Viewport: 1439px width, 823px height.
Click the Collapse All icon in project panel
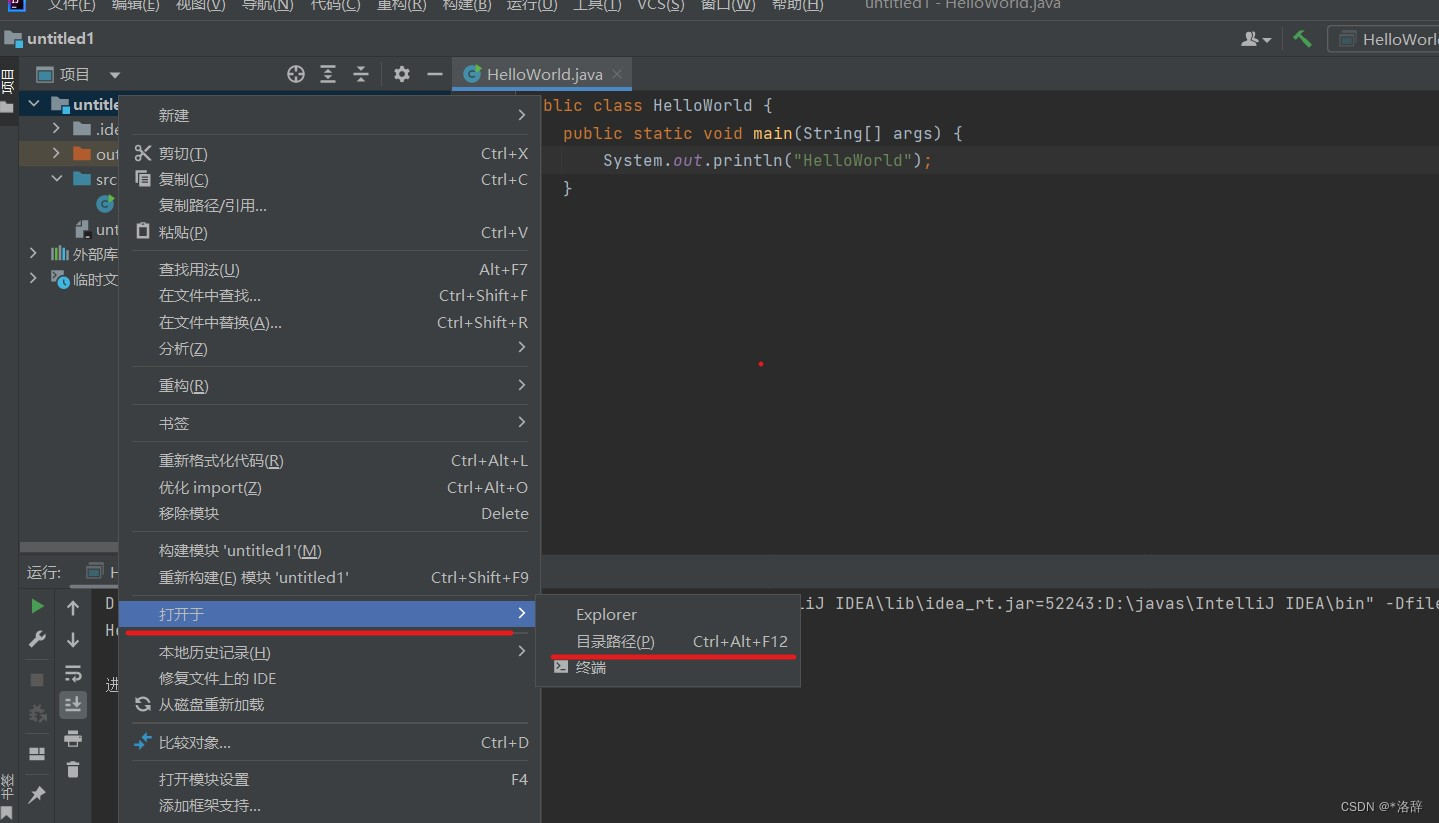pos(361,74)
